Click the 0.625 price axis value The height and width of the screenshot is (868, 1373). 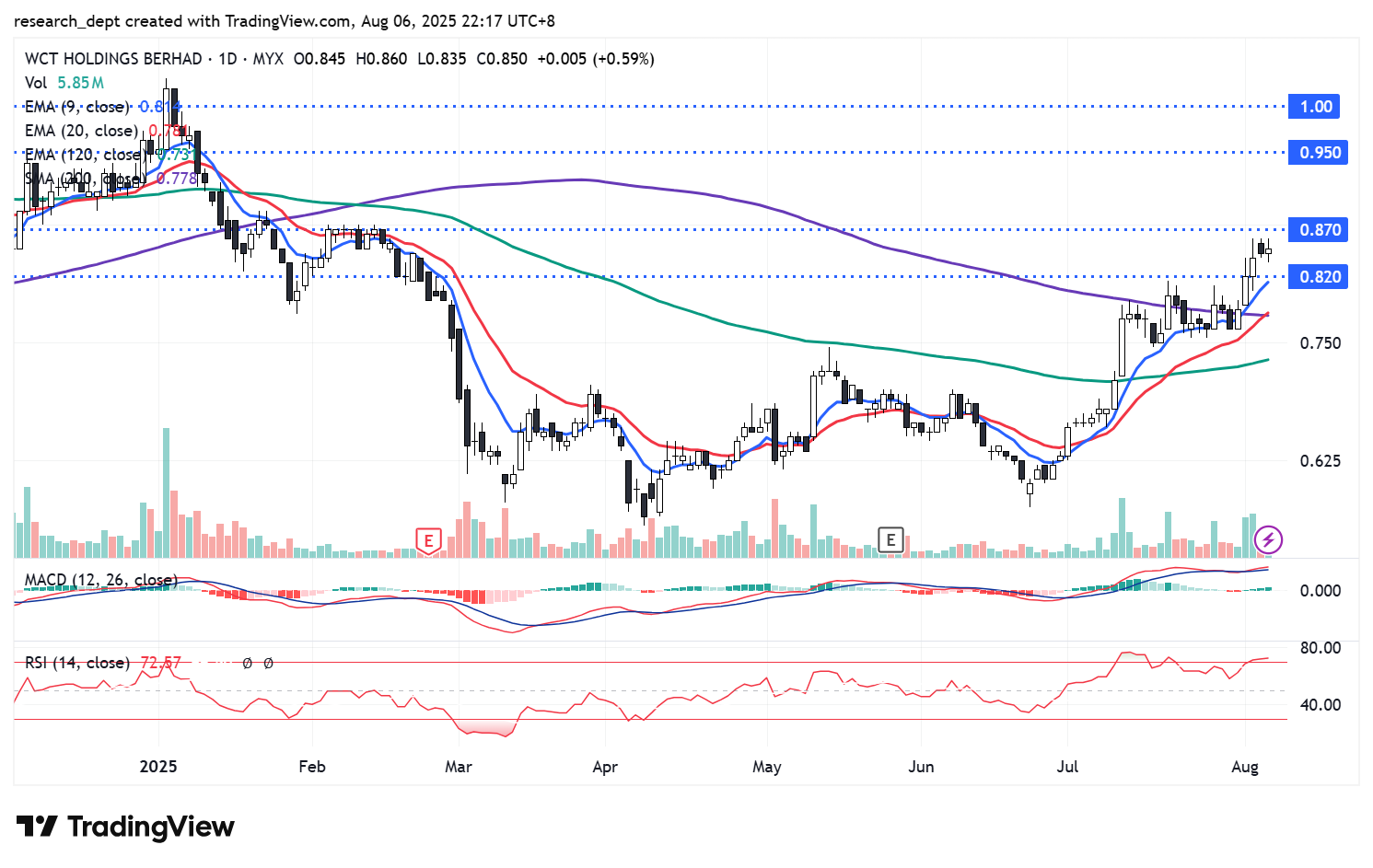point(1321,461)
